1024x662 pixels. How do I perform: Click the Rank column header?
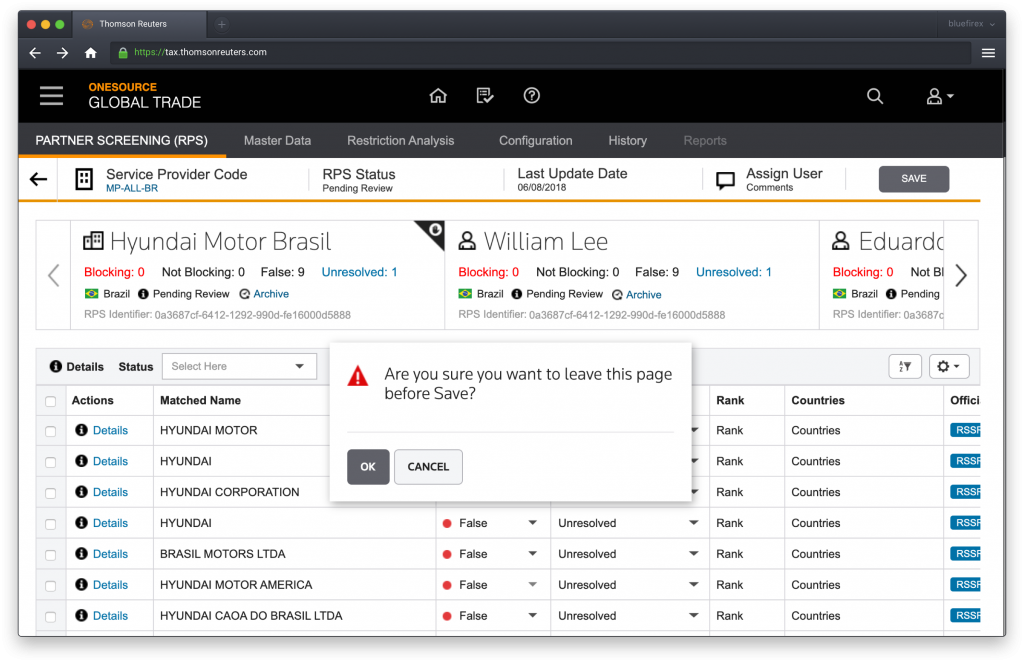point(730,400)
